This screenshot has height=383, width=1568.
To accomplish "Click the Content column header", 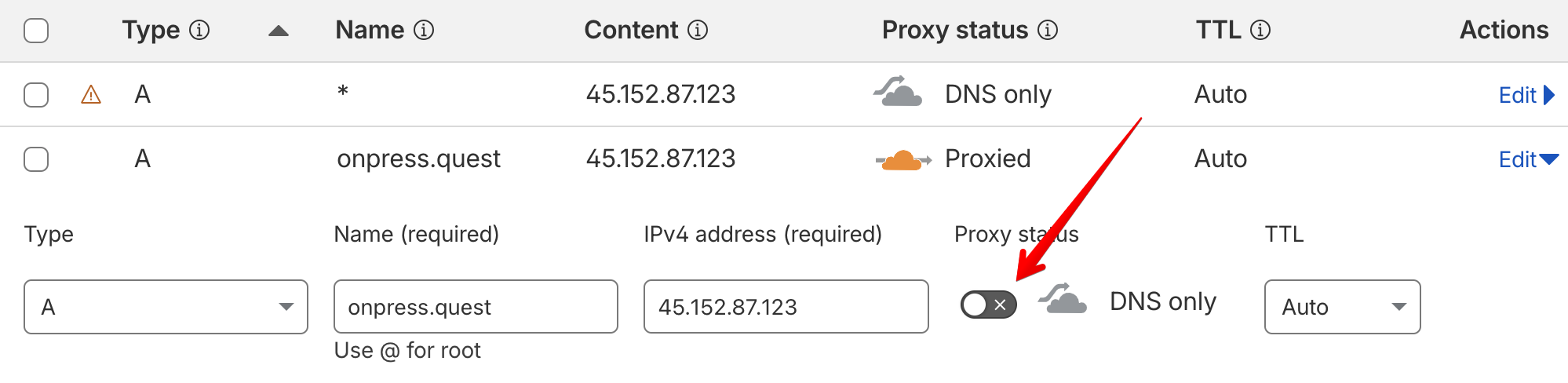I will click(631, 31).
